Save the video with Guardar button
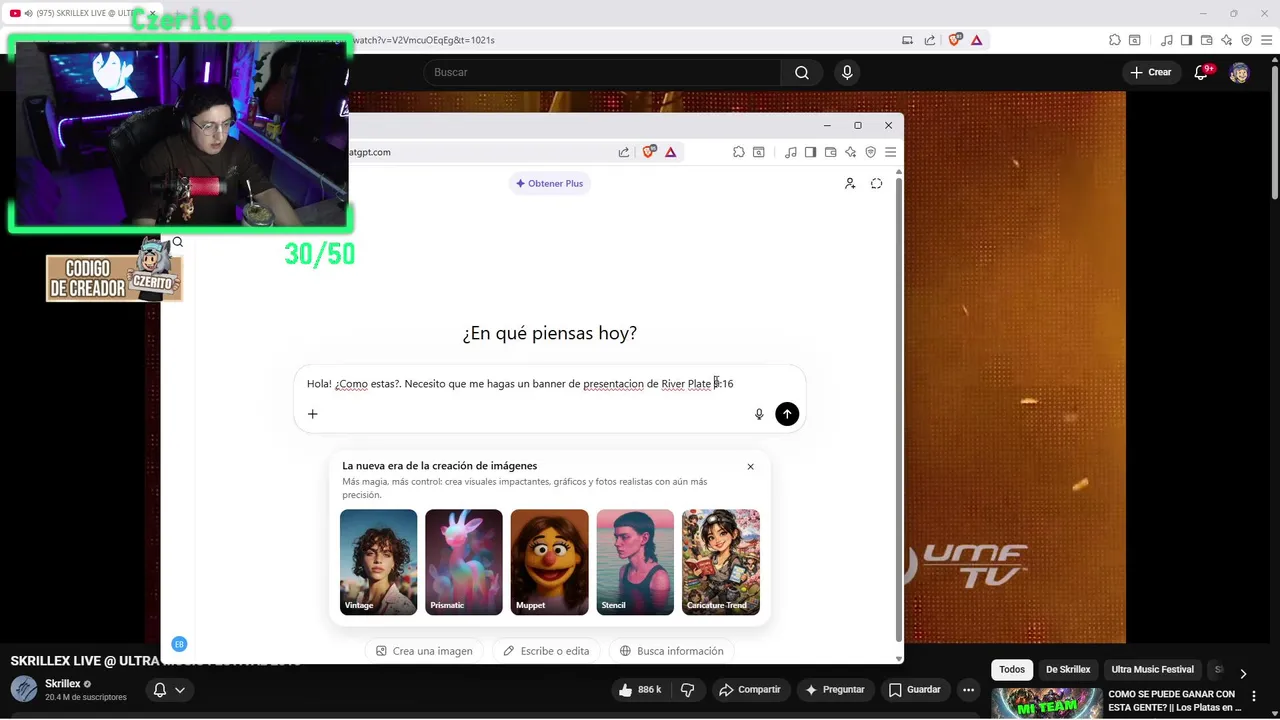This screenshot has height=720, width=1280. click(915, 690)
